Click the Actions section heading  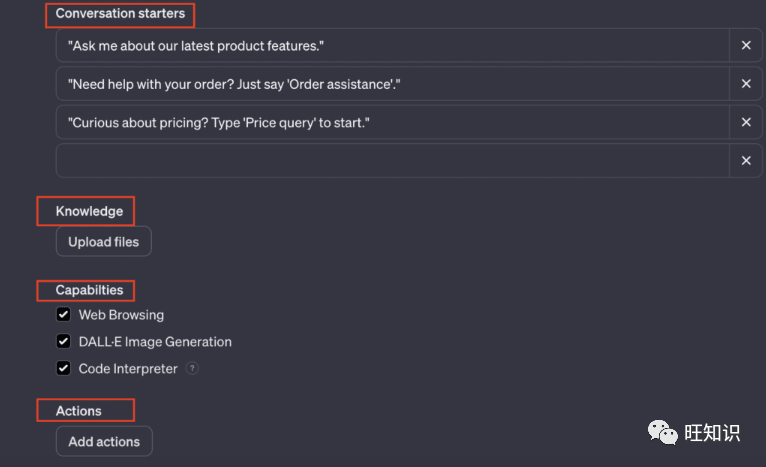click(79, 410)
